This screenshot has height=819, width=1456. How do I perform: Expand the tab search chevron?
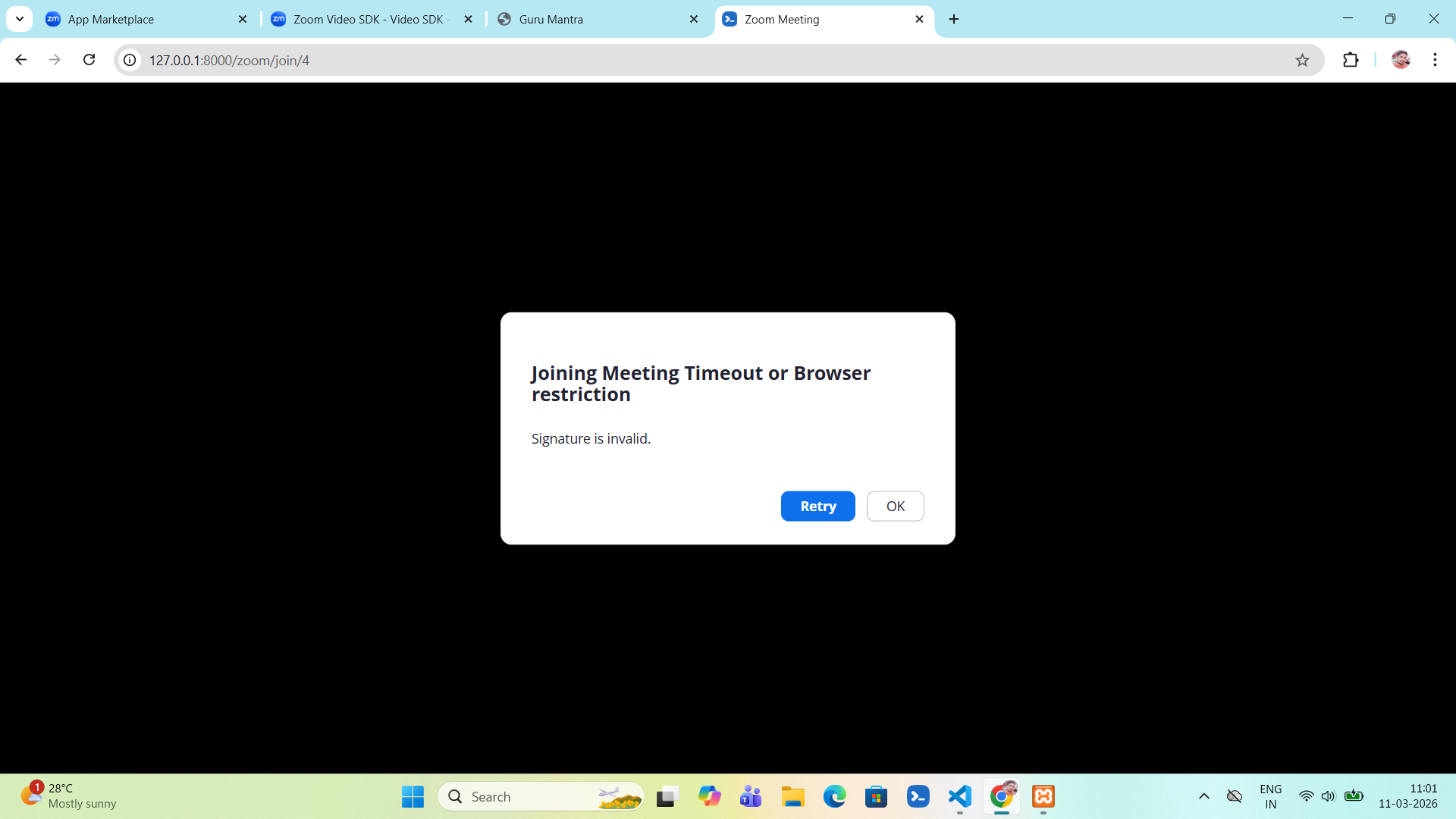click(20, 19)
